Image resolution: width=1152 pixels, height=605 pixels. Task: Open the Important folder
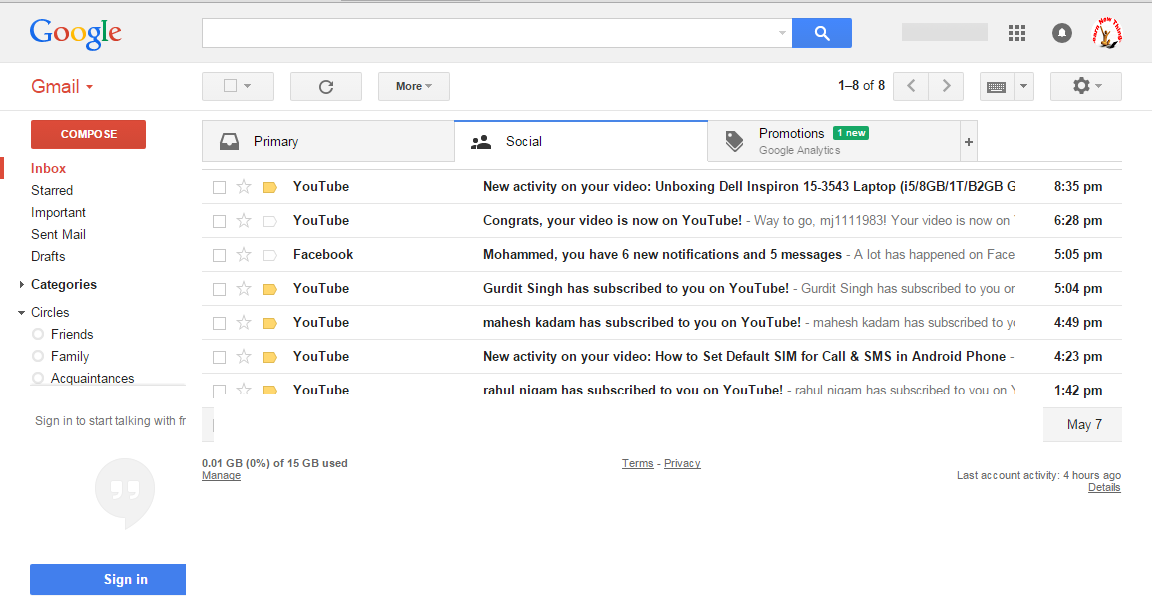pyautogui.click(x=59, y=212)
